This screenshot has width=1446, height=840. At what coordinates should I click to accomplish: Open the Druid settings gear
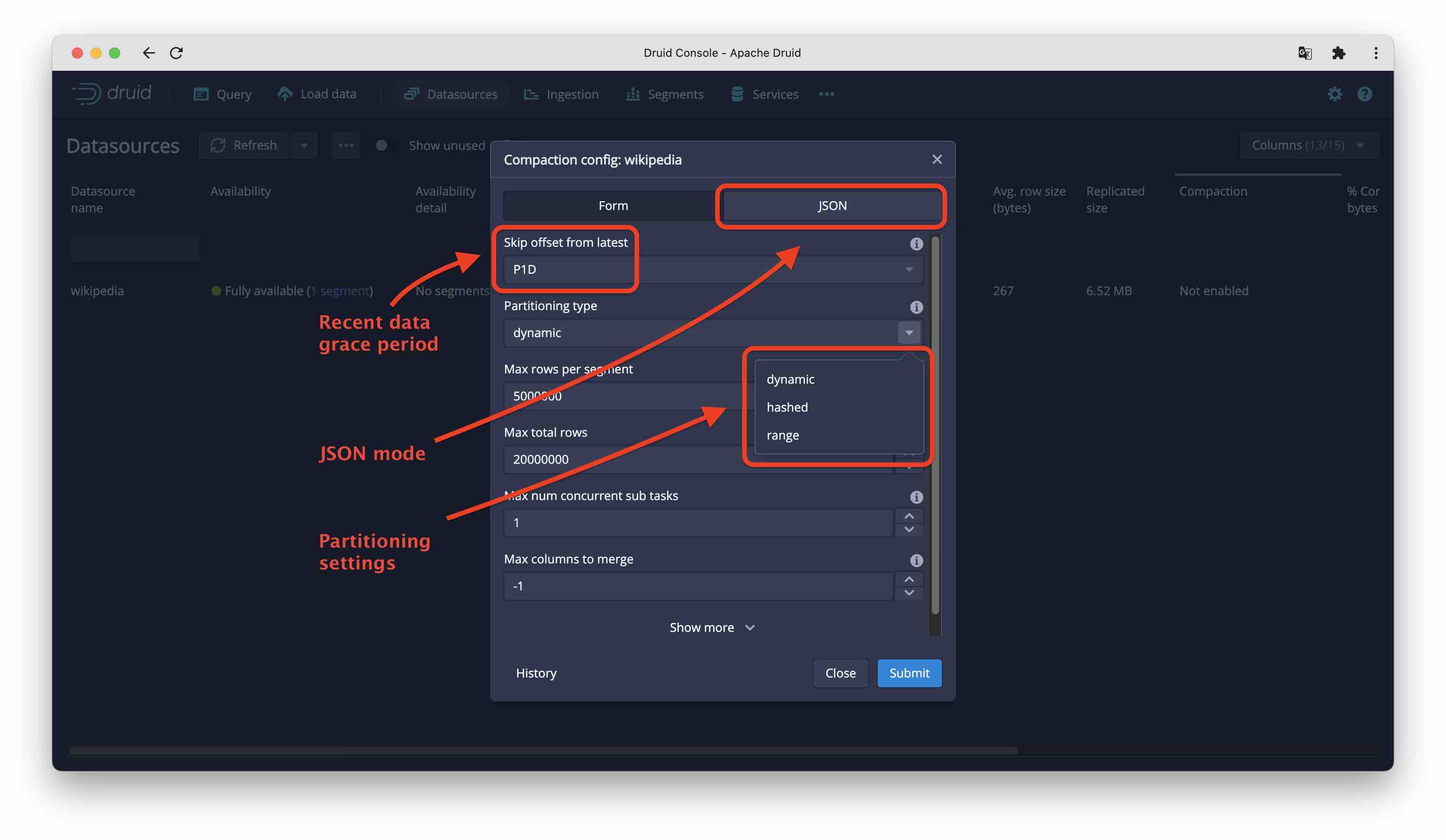point(1335,94)
